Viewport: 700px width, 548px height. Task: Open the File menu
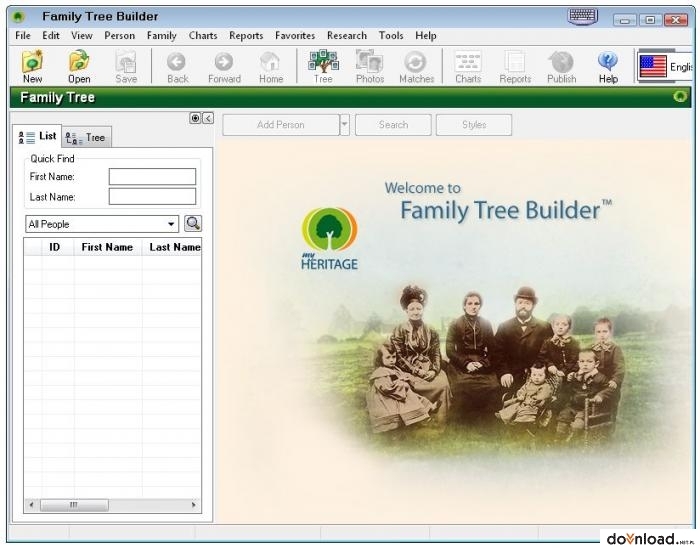tap(23, 36)
